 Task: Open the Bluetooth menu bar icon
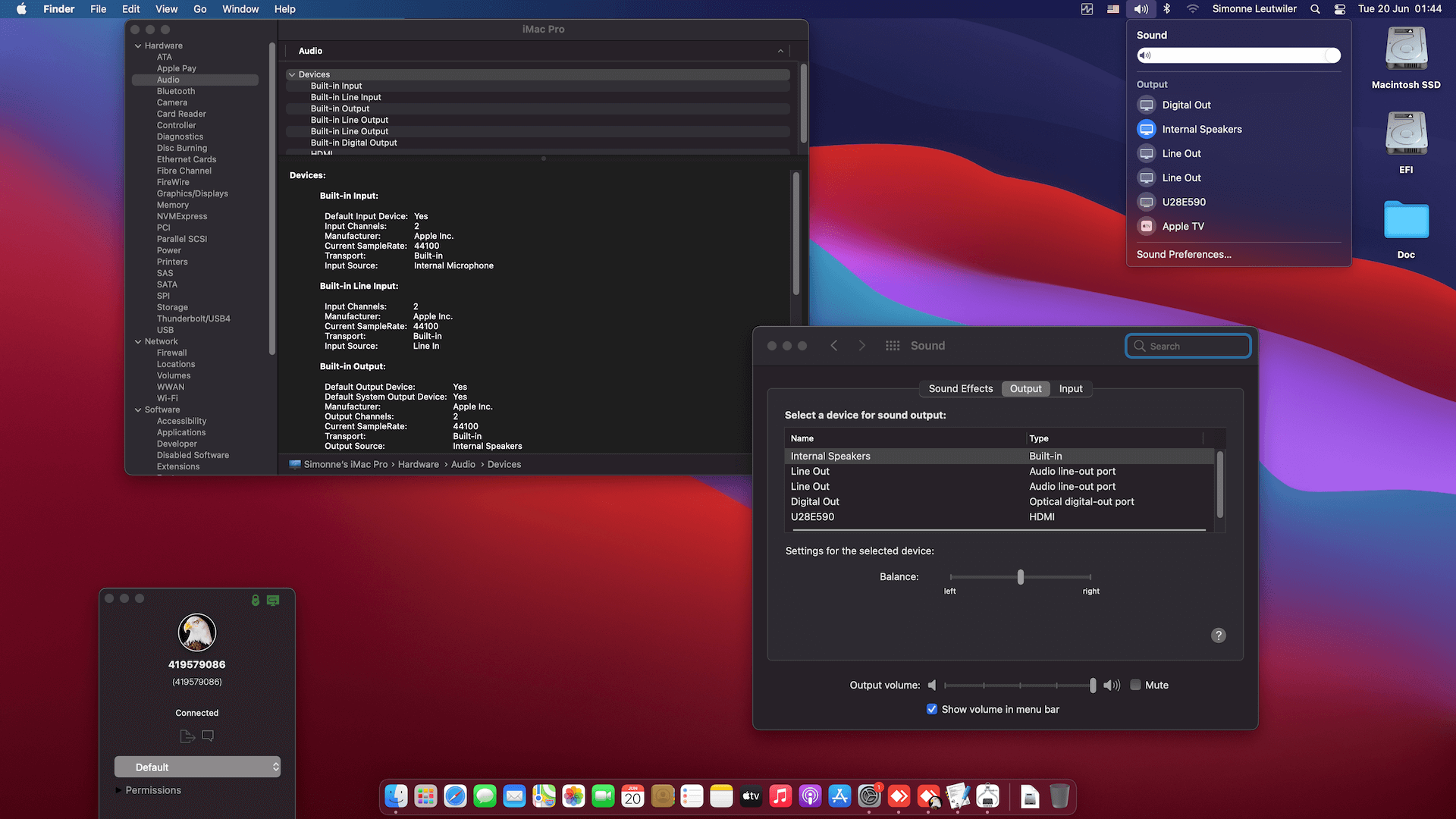1167,9
